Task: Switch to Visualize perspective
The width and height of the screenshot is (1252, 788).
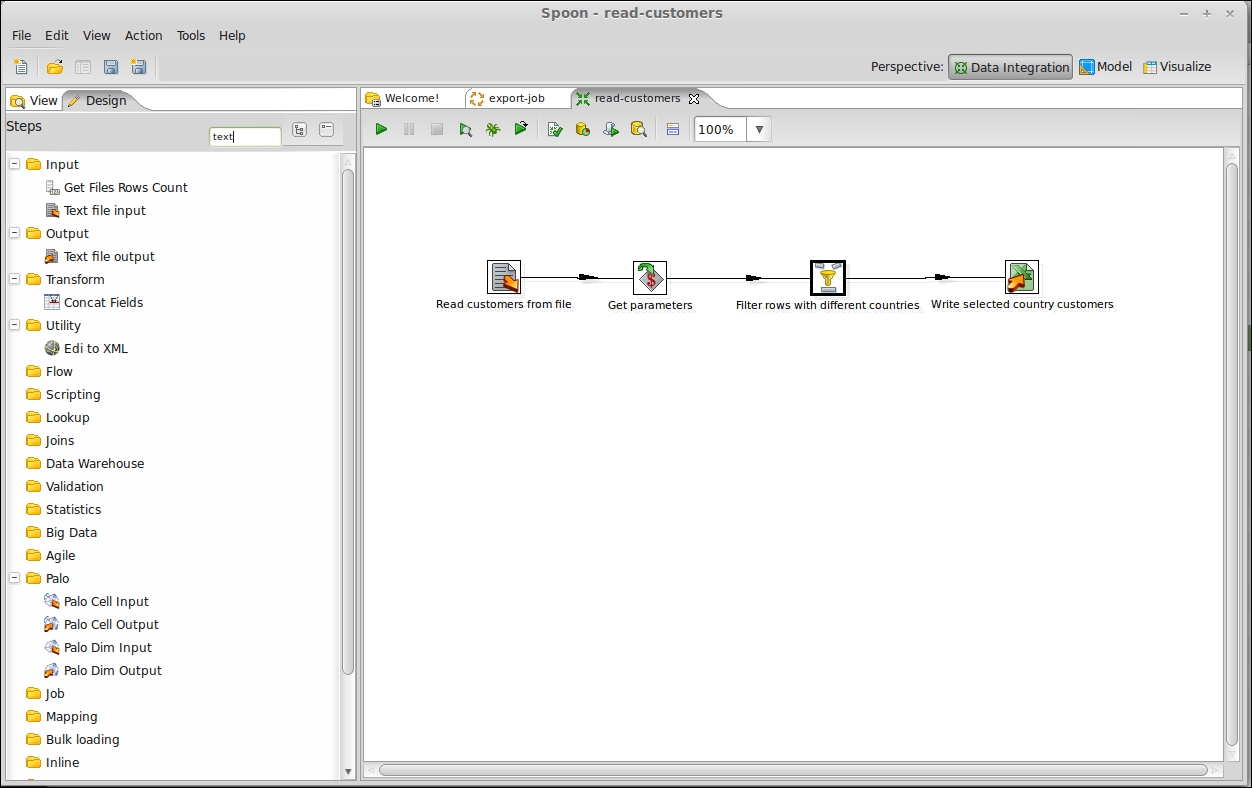Action: pos(1177,67)
